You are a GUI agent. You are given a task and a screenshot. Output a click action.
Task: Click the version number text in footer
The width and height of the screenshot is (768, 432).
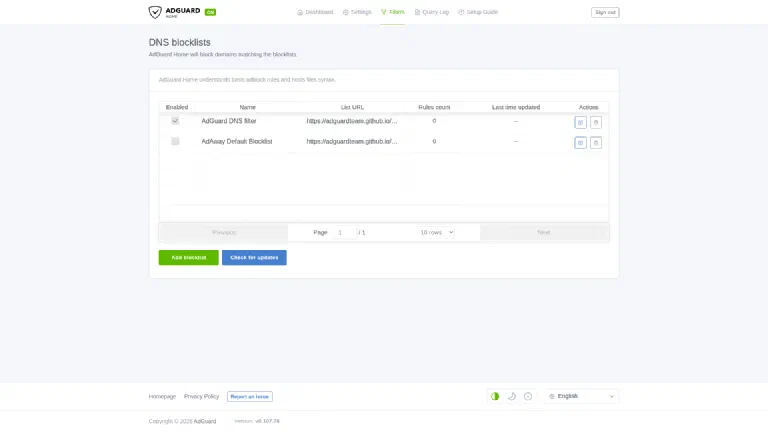(x=267, y=421)
